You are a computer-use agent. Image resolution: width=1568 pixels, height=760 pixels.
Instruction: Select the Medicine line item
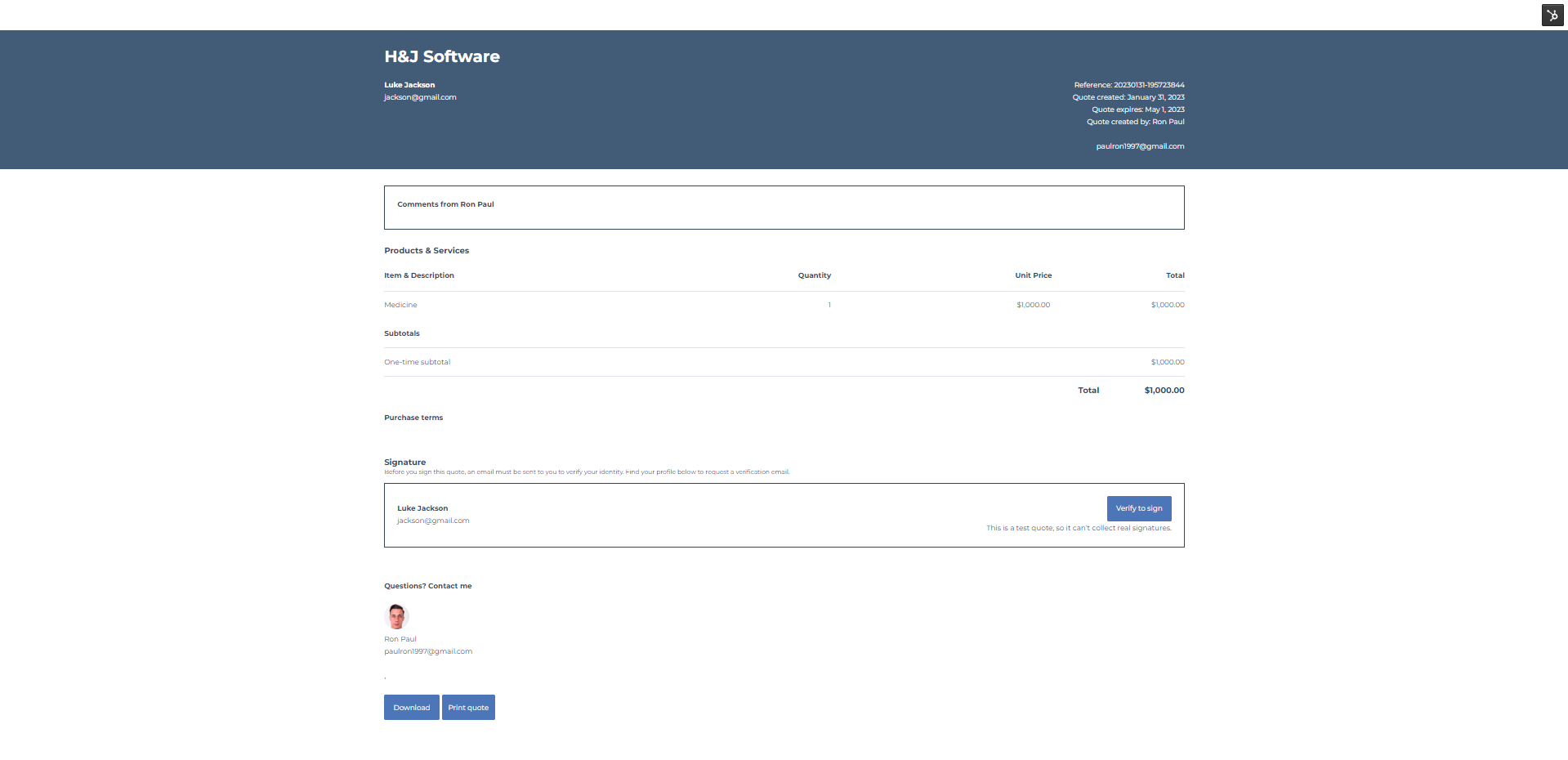(400, 304)
